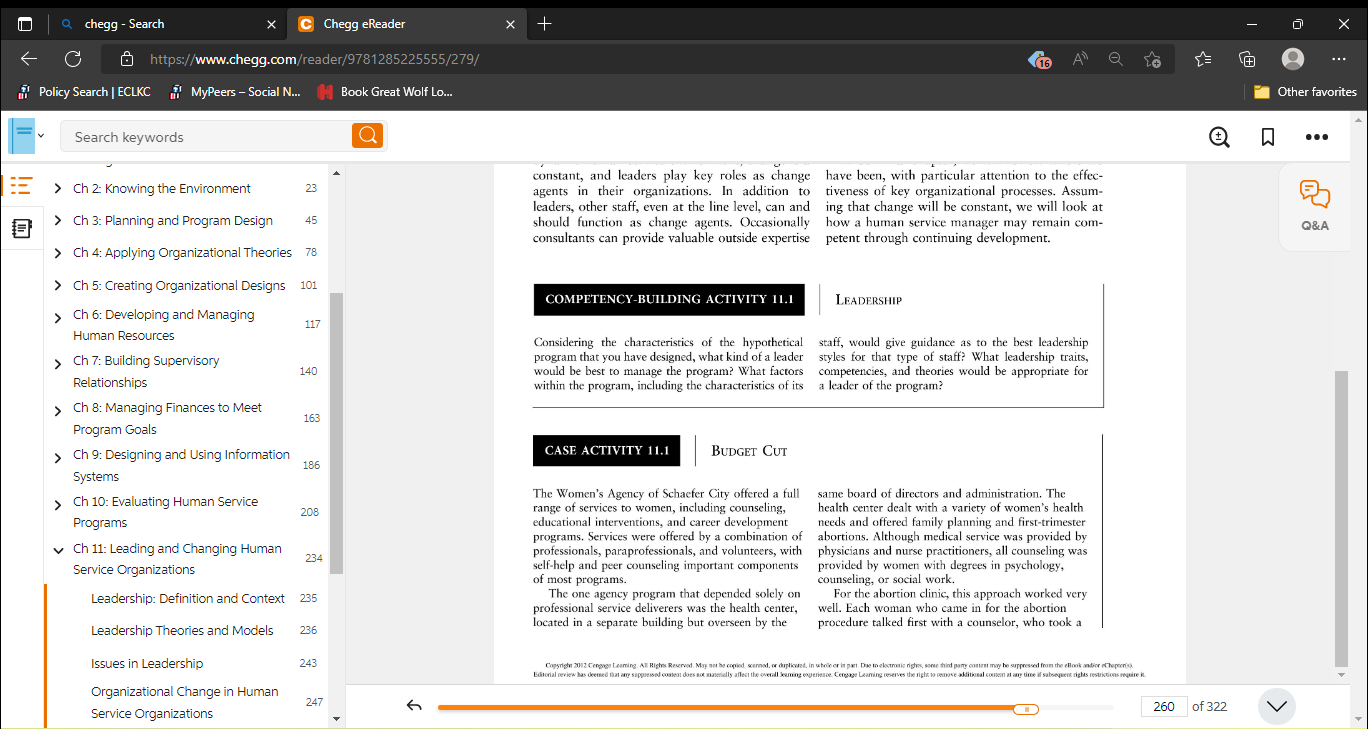The image size is (1368, 729).
Task: Click the orange search magnifier button
Action: point(367,136)
